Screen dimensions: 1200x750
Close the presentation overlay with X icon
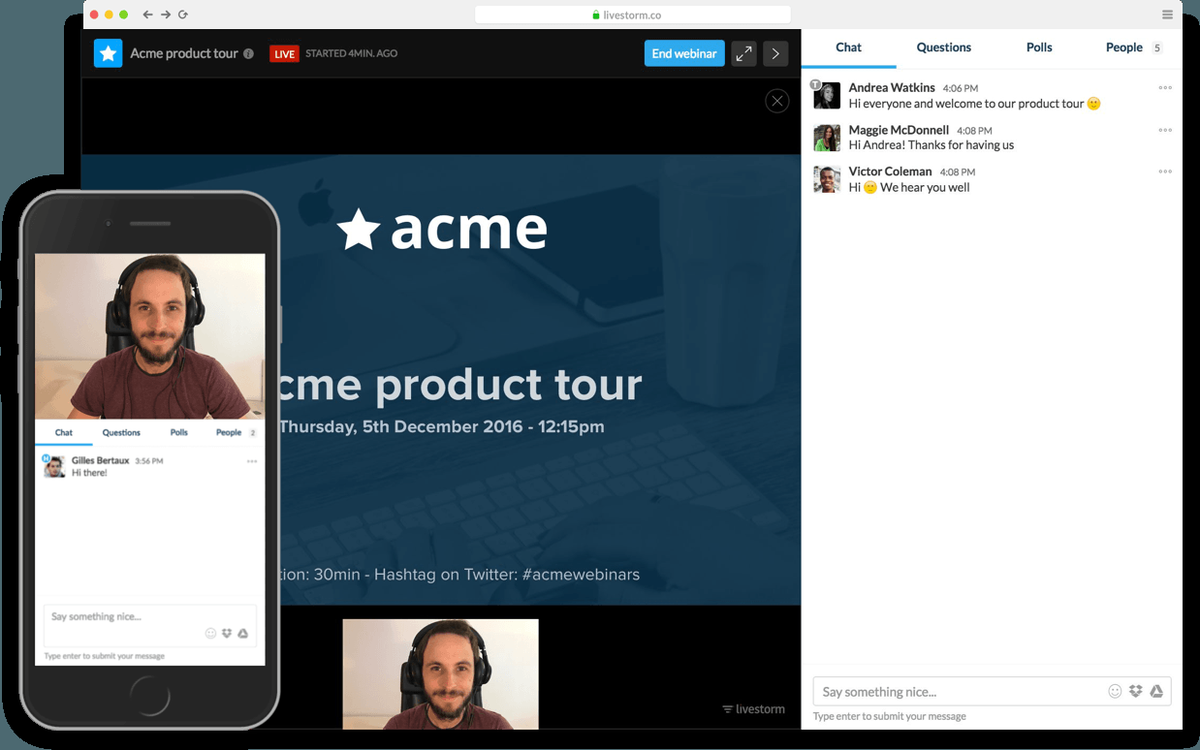tap(777, 101)
